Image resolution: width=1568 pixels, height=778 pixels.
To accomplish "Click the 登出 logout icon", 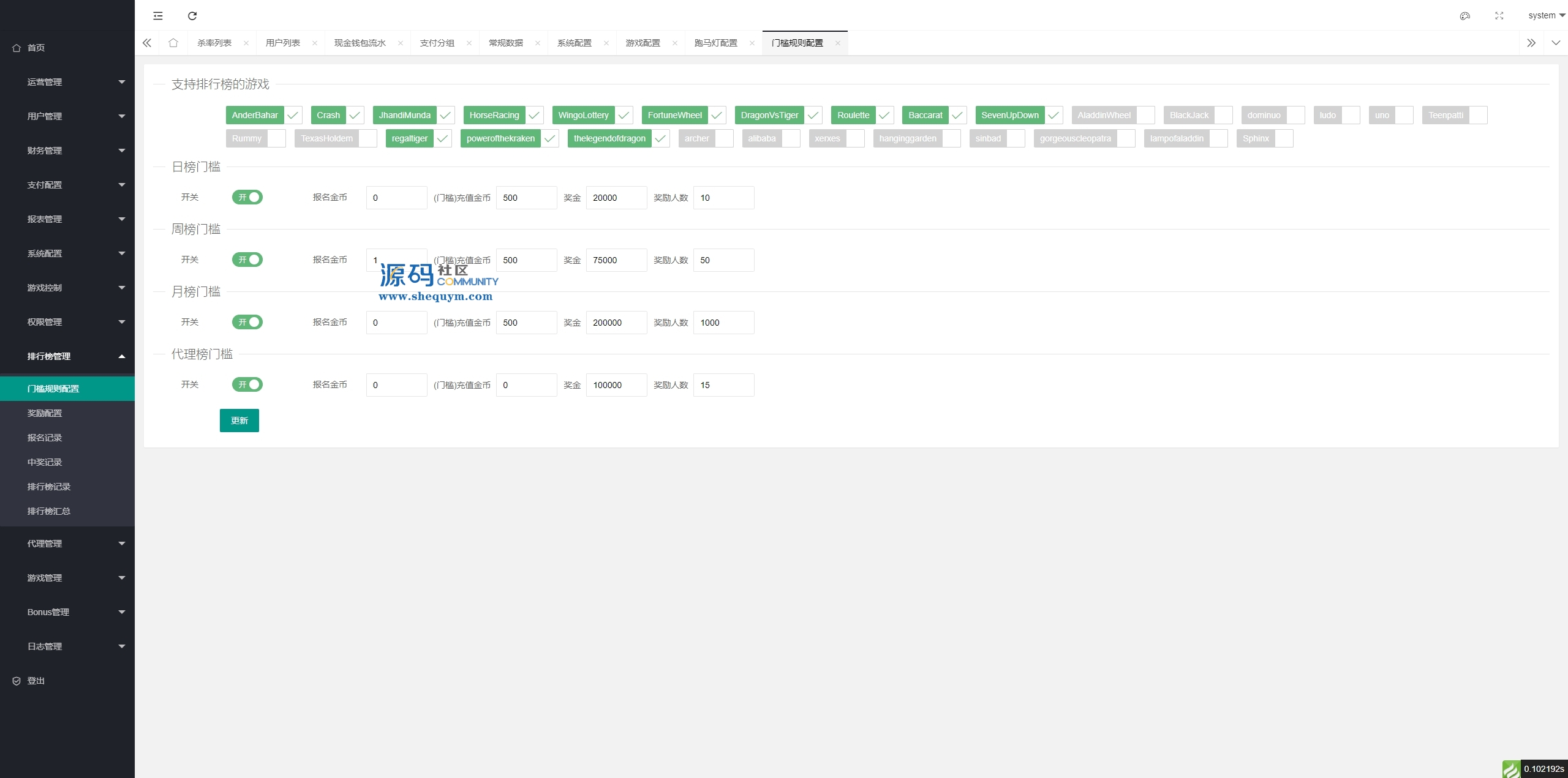I will (x=17, y=681).
